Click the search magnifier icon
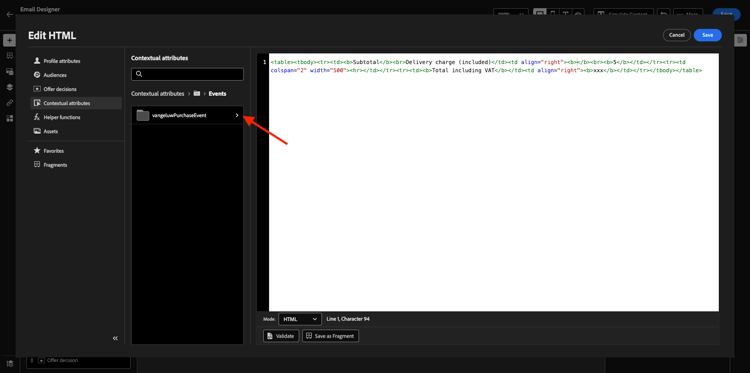 139,74
